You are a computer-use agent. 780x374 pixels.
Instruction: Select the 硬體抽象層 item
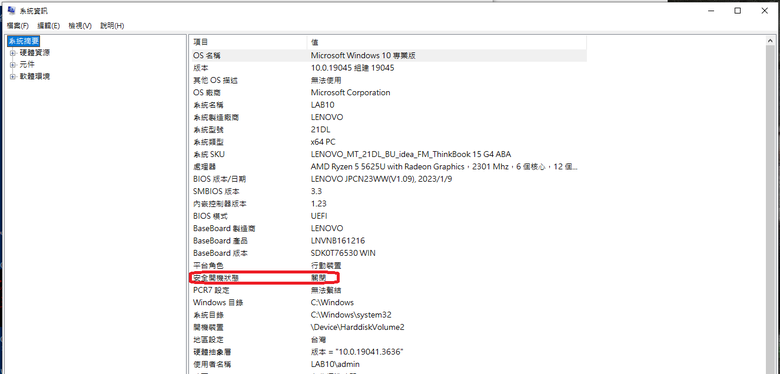click(212, 352)
